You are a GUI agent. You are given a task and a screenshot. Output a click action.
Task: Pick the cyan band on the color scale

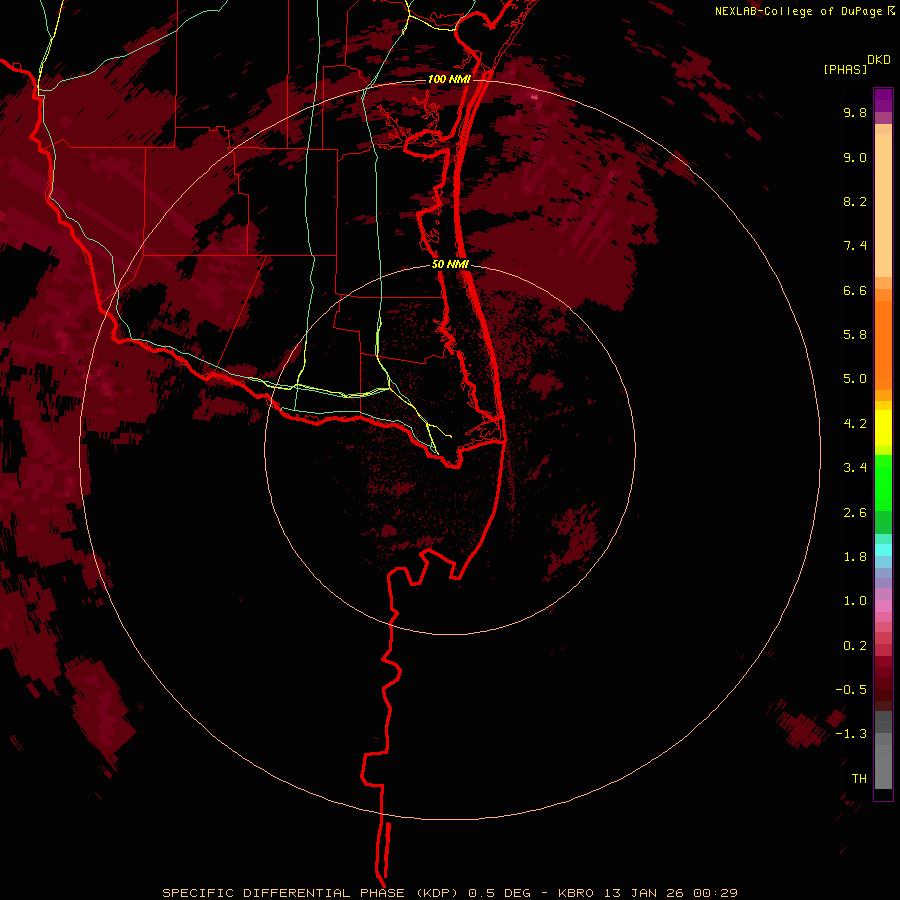coord(883,550)
